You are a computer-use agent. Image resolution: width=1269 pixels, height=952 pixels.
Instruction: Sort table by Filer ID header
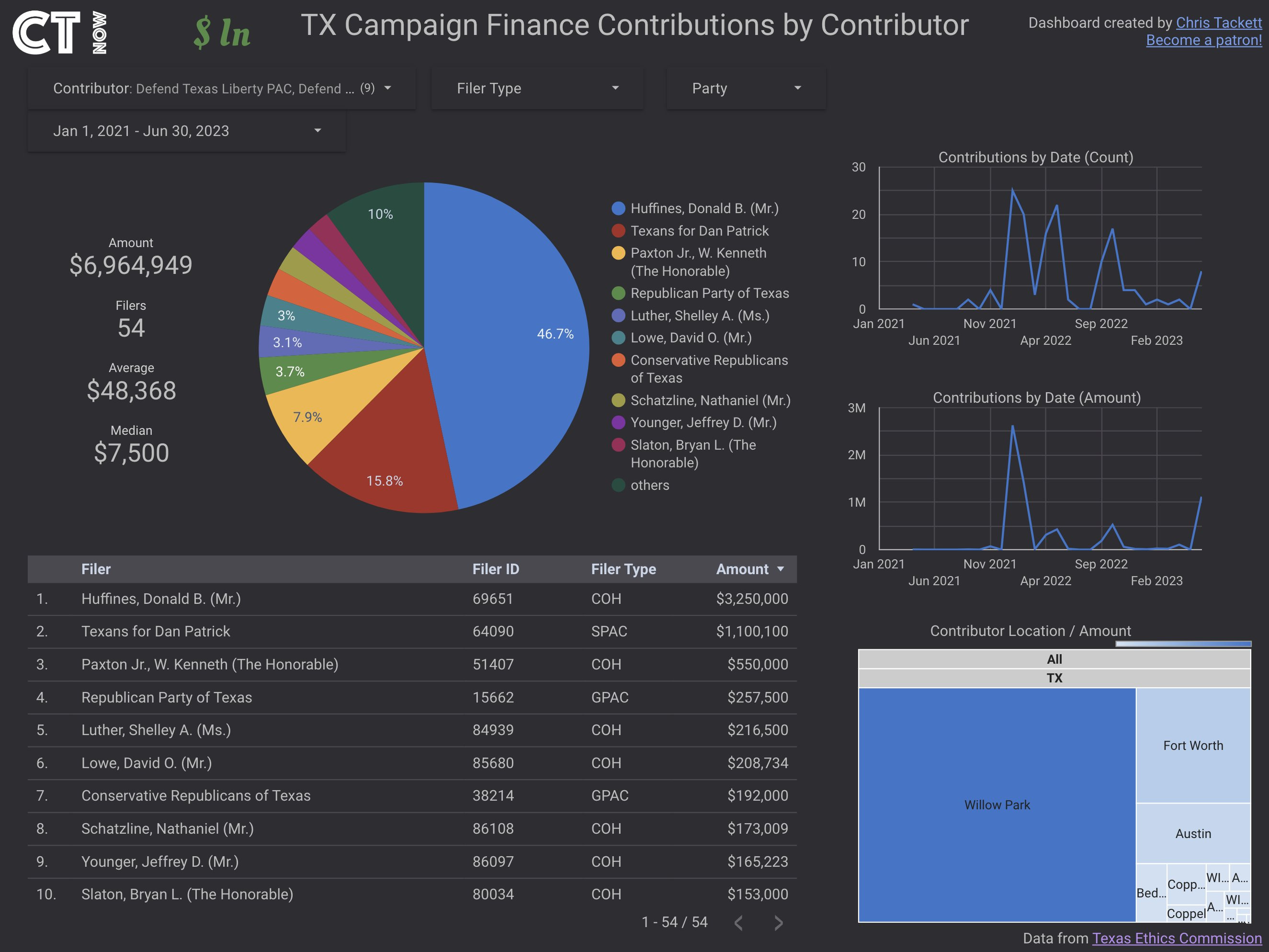click(495, 569)
